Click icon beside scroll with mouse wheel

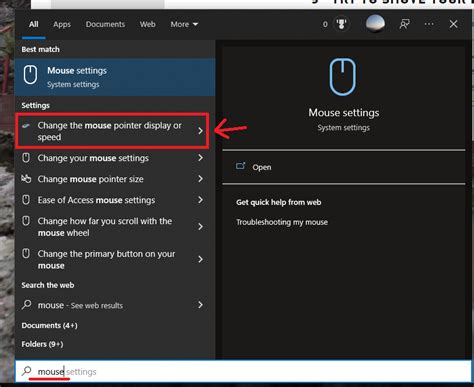click(x=26, y=221)
